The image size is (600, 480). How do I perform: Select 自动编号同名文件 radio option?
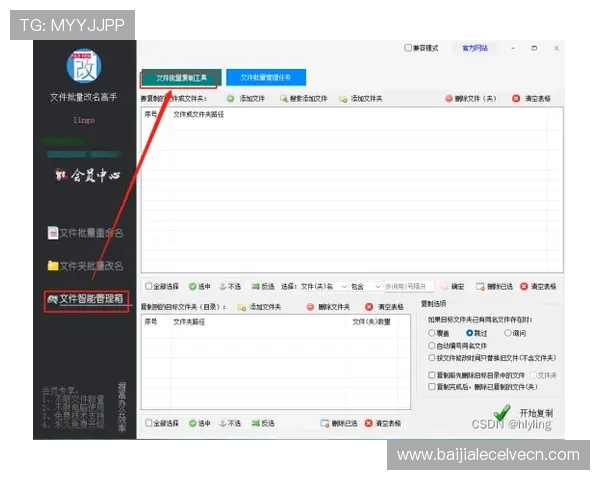coord(432,346)
